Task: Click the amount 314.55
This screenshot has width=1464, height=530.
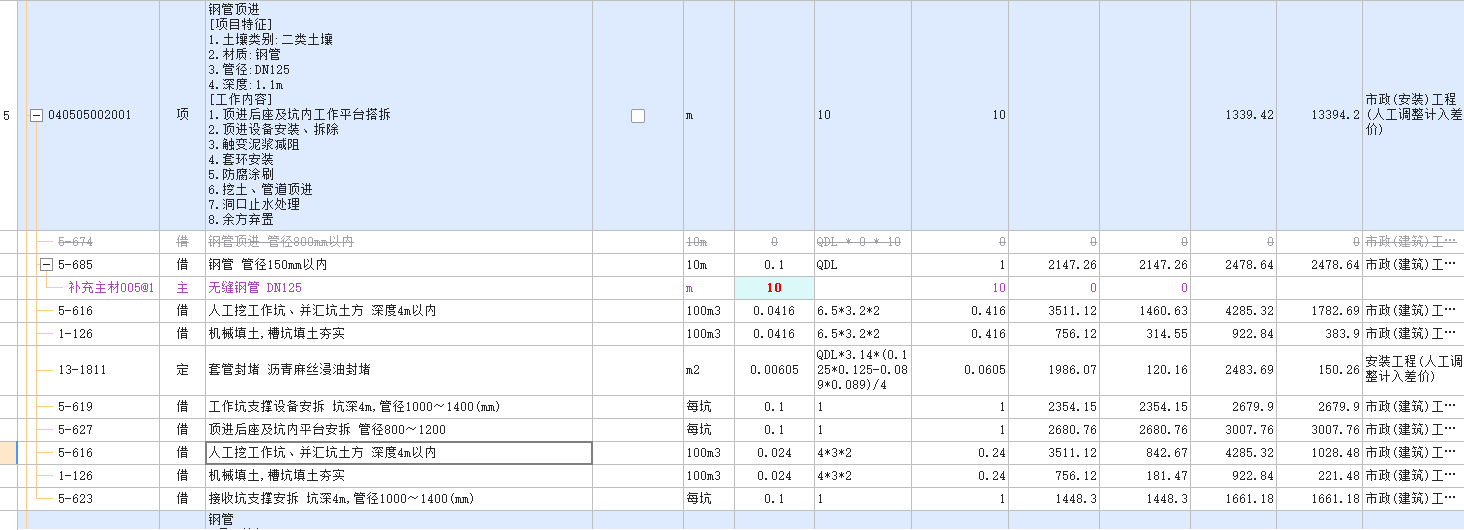Action: pyautogui.click(x=1167, y=334)
